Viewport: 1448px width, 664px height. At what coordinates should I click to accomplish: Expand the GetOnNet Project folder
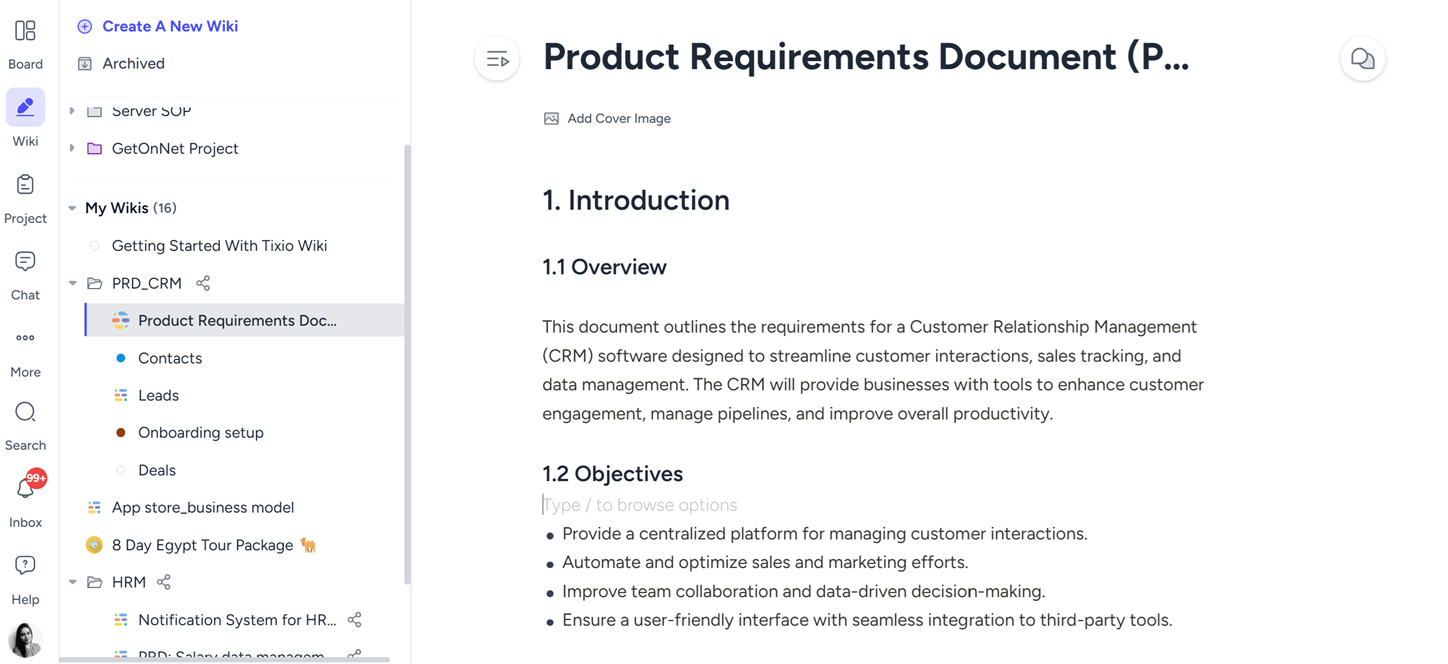[x=72, y=148]
